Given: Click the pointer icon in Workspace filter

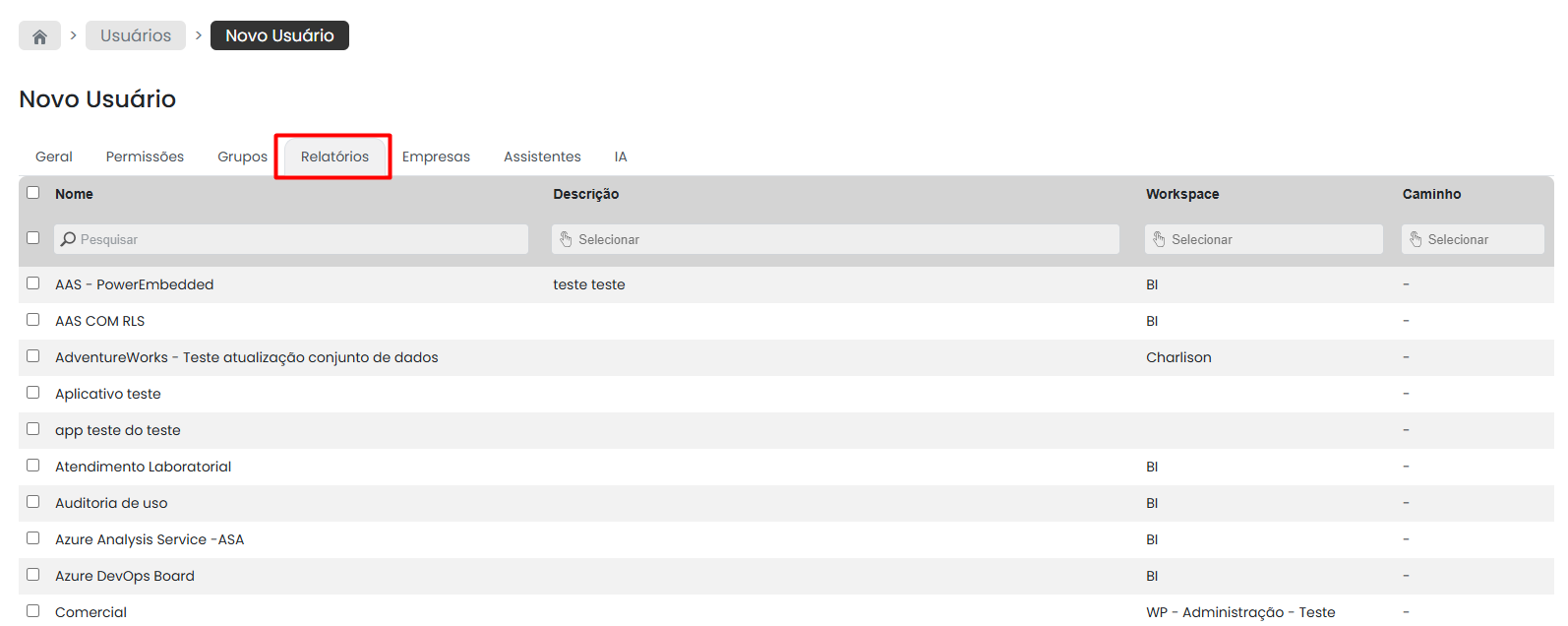Looking at the screenshot, I should click(1159, 239).
